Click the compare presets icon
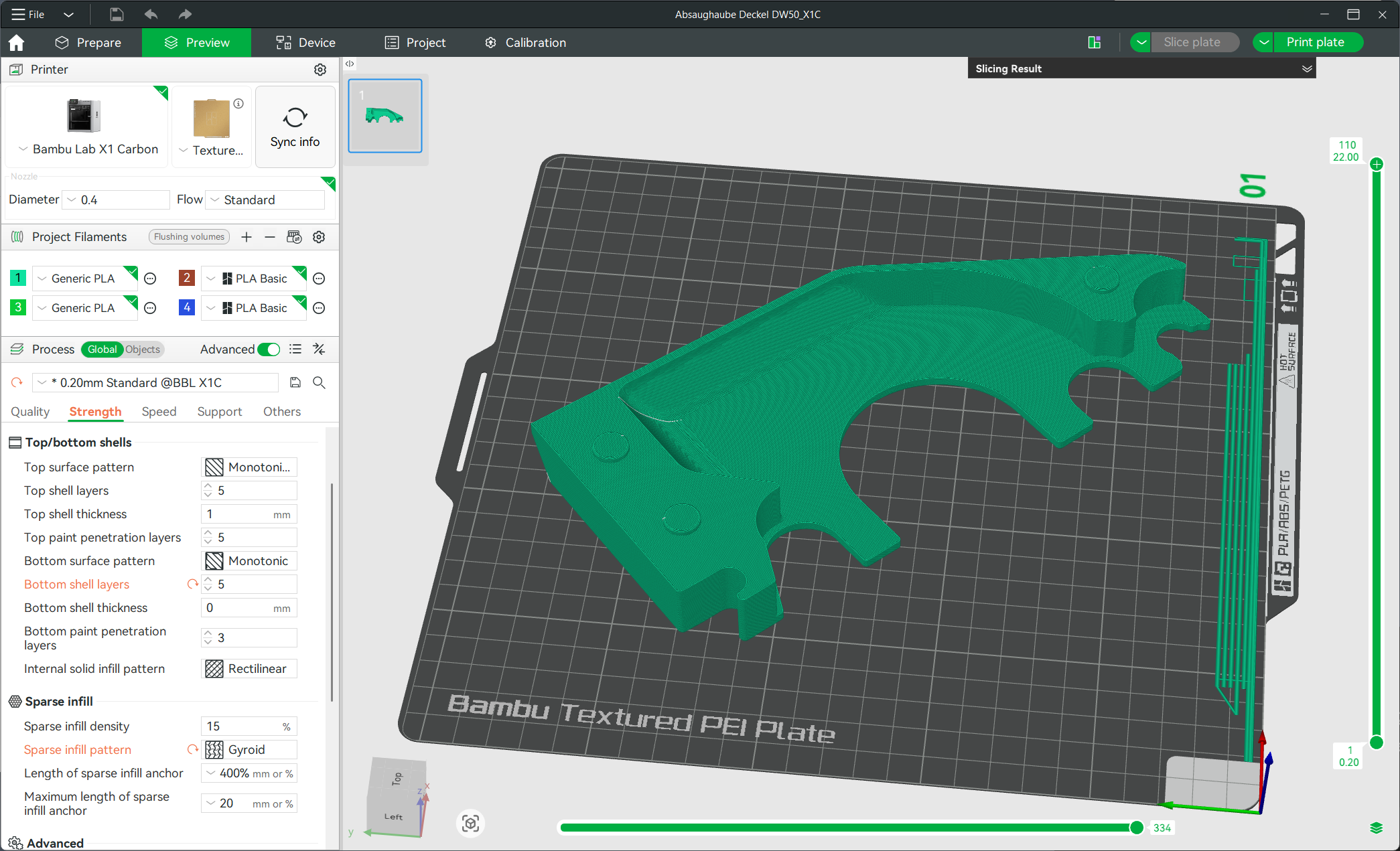The width and height of the screenshot is (1400, 851). coord(320,350)
